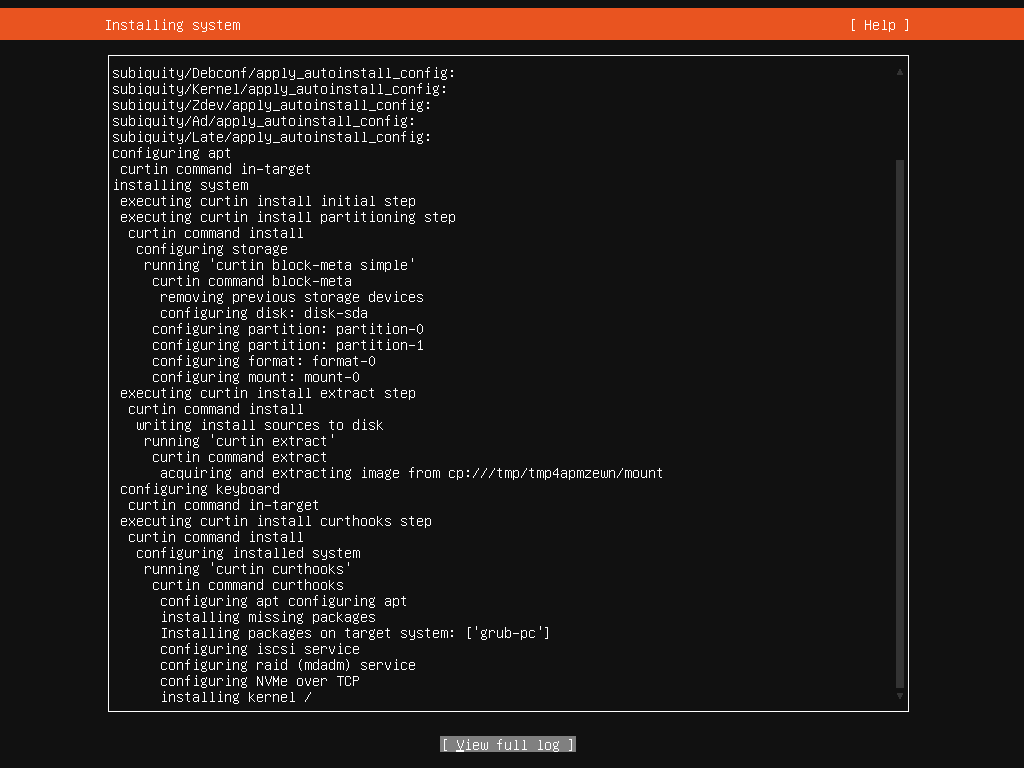Click the 'configuring keyboard' log entry
Screen dimensions: 1024x768
[199, 489]
